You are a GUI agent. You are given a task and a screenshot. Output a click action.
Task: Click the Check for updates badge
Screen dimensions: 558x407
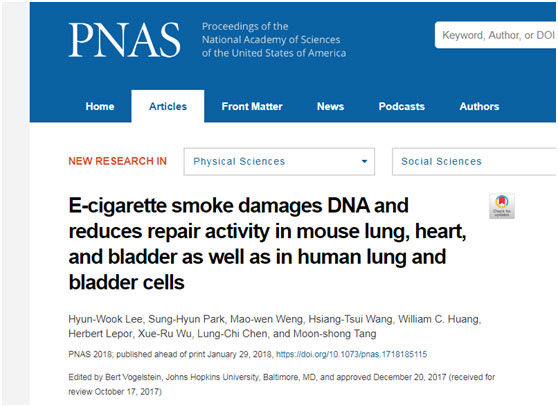(x=502, y=206)
